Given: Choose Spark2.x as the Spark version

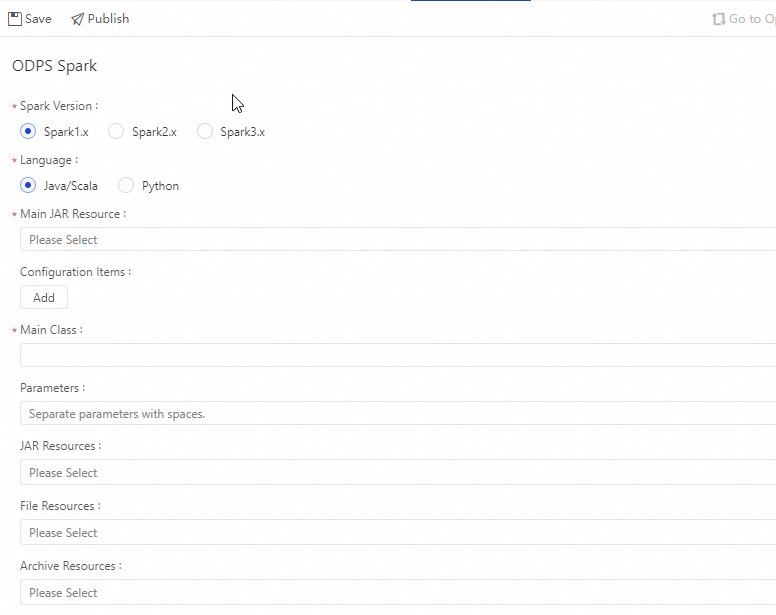Looking at the screenshot, I should pos(116,132).
